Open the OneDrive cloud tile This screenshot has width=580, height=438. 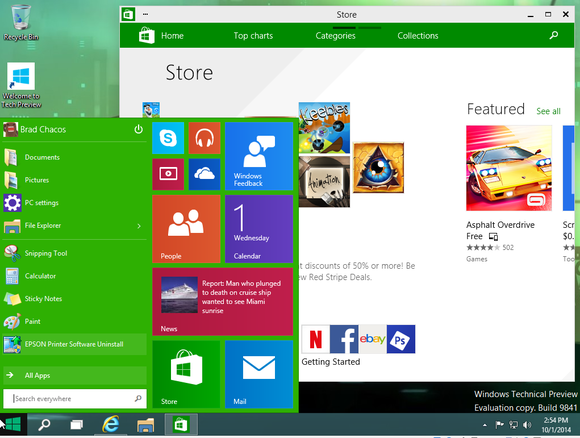tap(204, 174)
